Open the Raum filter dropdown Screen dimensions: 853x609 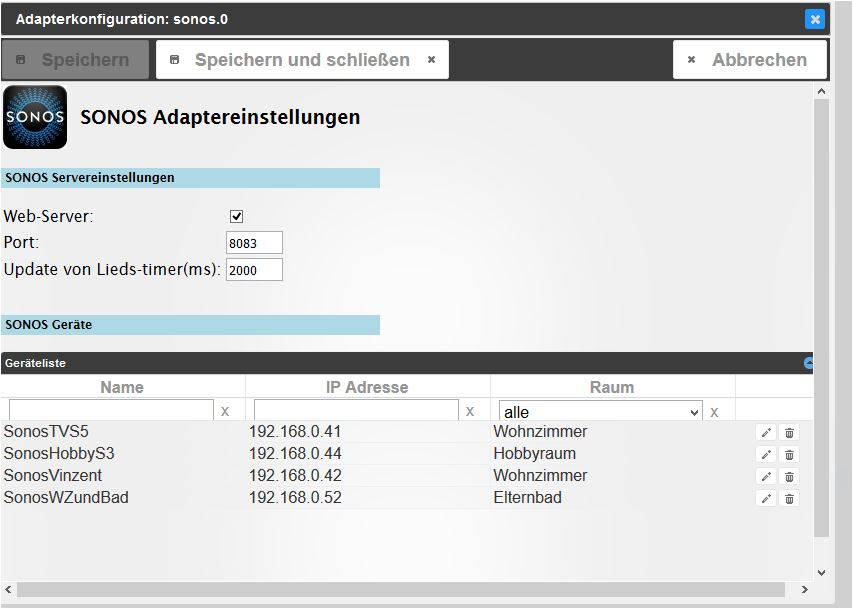601,411
